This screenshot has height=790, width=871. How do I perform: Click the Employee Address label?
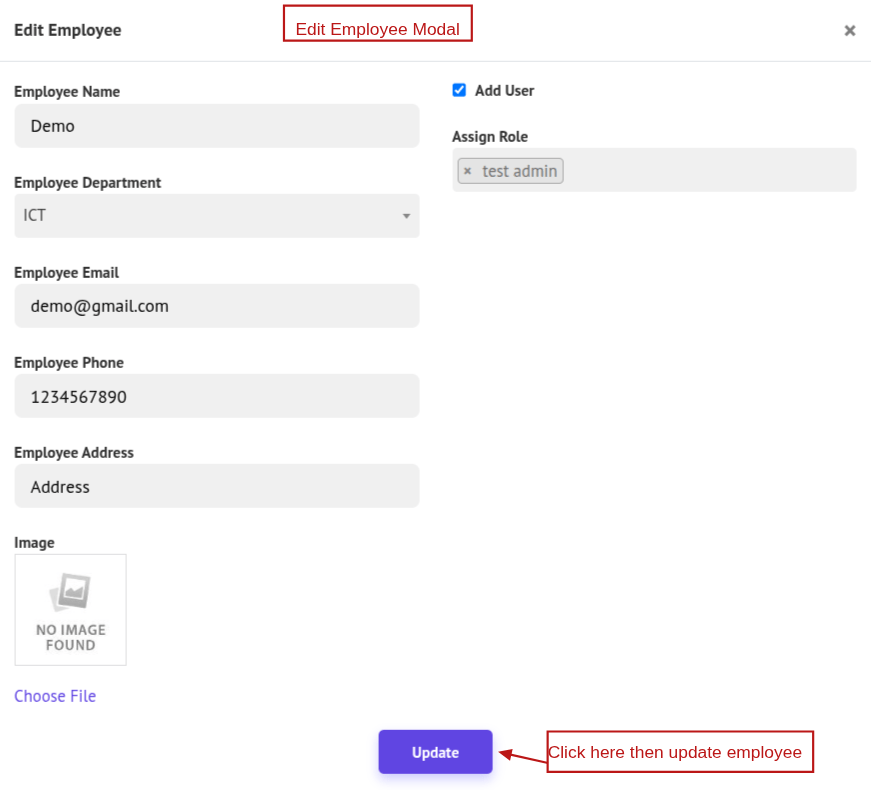pyautogui.click(x=73, y=453)
